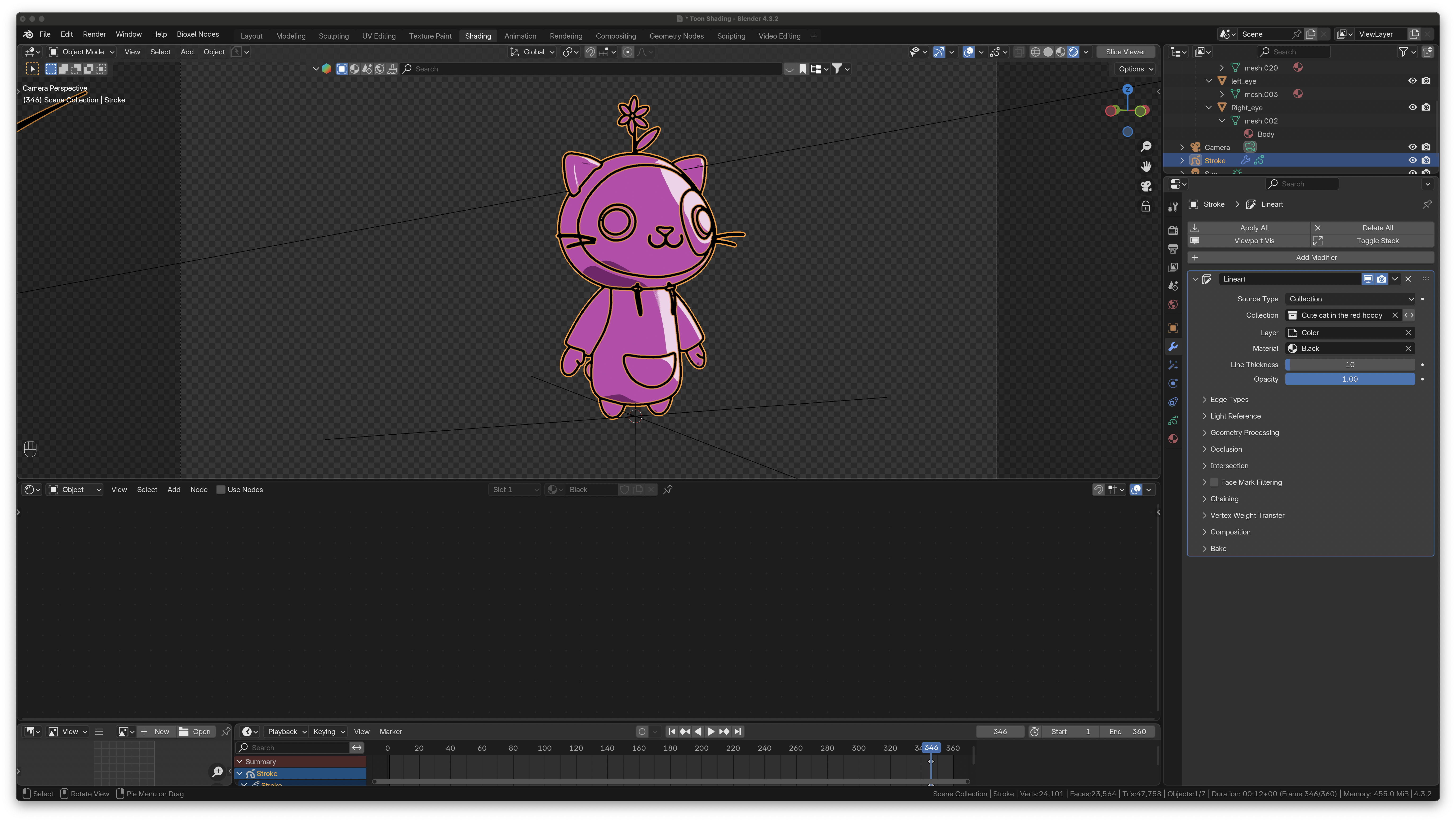Viewport: 1456px width, 821px height.
Task: Select rendered viewport shading mode
Action: pos(1073,52)
